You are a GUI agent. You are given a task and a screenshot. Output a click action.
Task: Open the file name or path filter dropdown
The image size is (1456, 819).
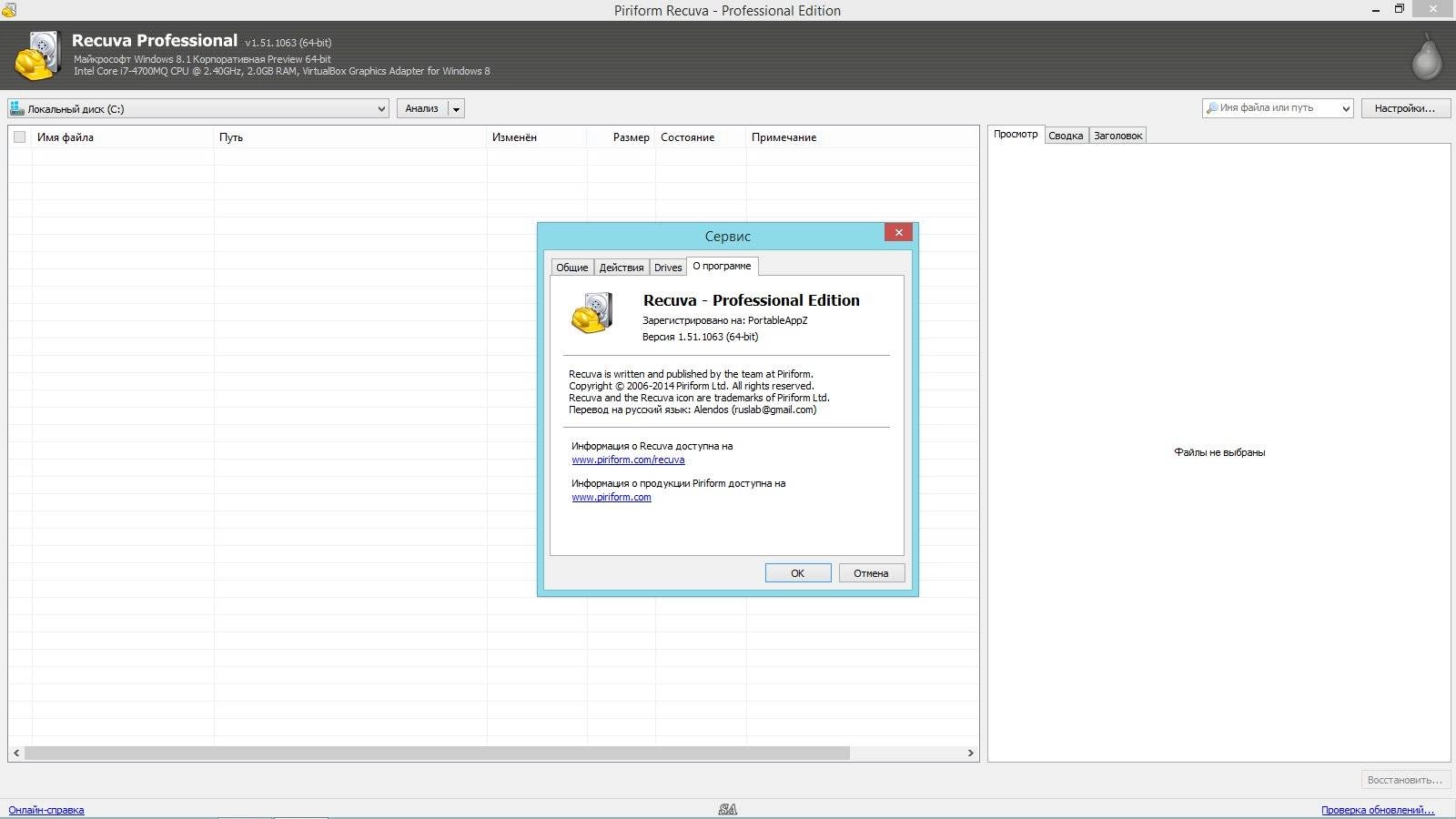(x=1346, y=108)
